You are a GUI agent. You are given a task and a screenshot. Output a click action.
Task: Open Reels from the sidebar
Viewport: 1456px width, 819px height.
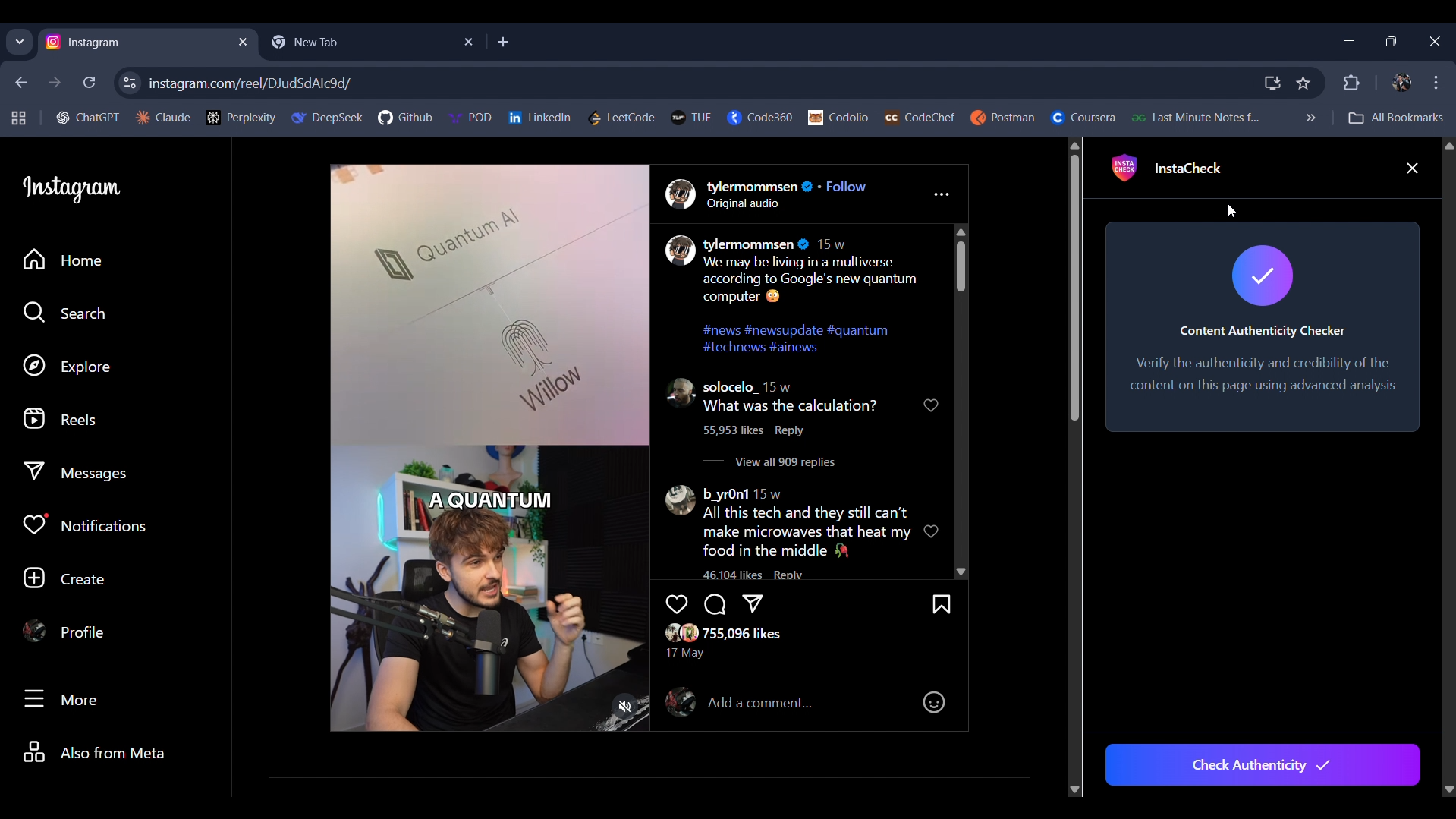pyautogui.click(x=59, y=420)
